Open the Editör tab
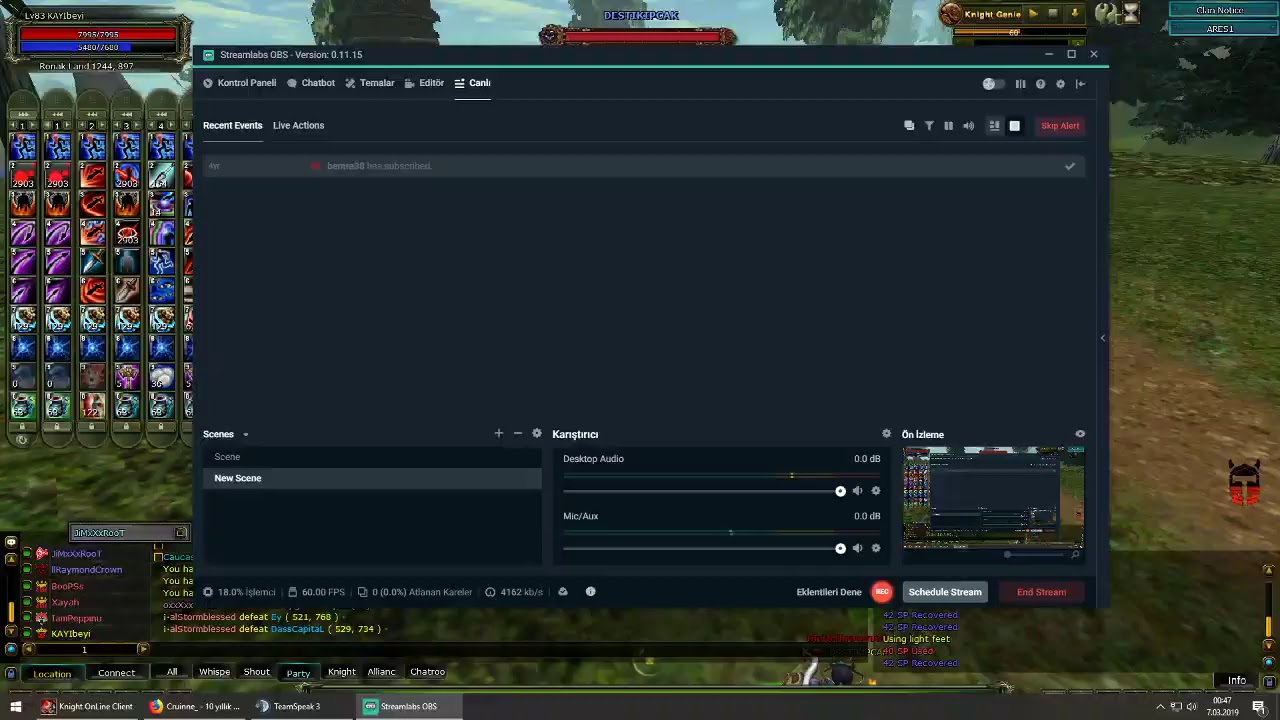 pos(424,83)
